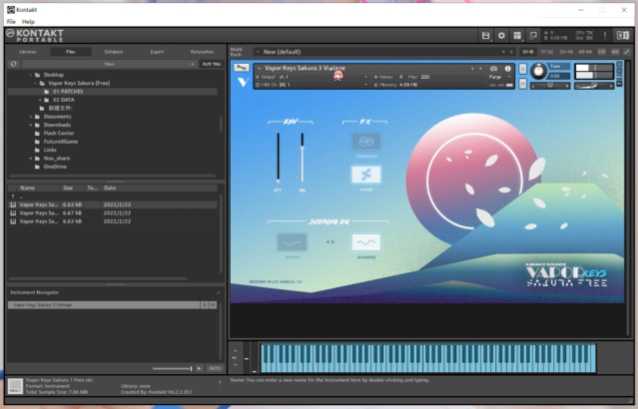Click the save (floppy disk) icon
Image resolution: width=638 pixels, height=409 pixels.
[485, 36]
